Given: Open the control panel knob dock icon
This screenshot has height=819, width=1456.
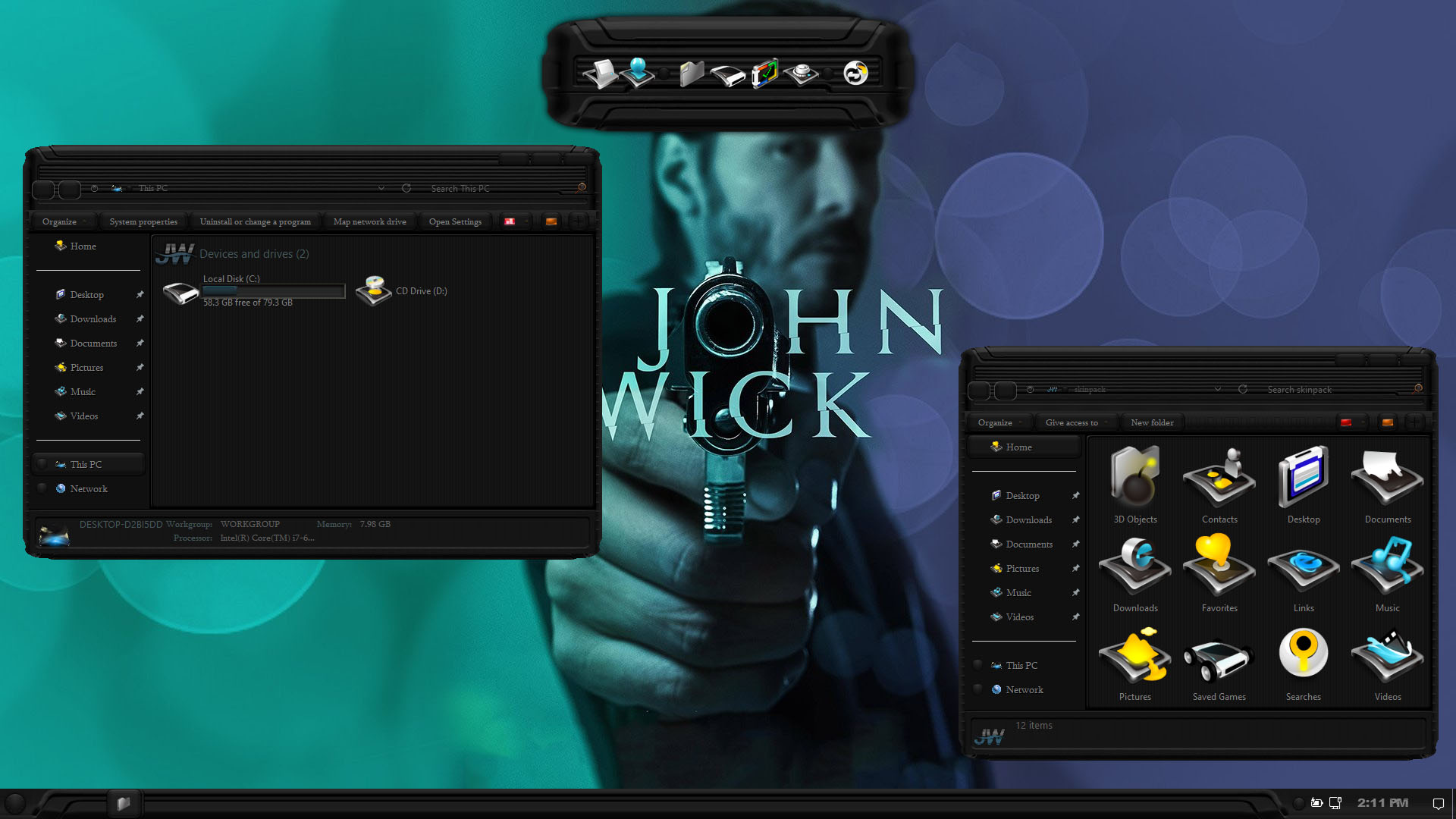Looking at the screenshot, I should [802, 74].
